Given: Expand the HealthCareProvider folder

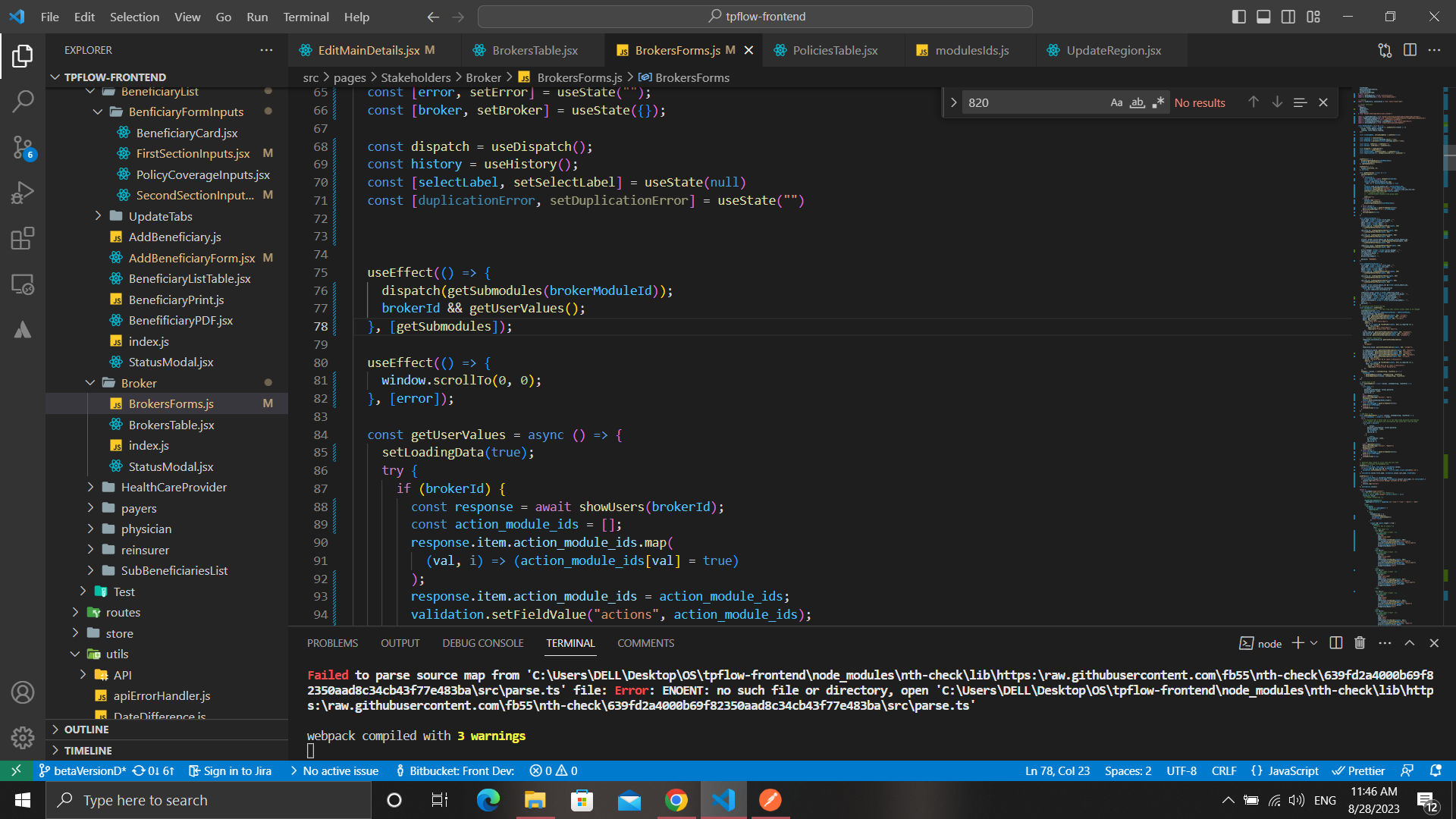Looking at the screenshot, I should click(x=174, y=487).
